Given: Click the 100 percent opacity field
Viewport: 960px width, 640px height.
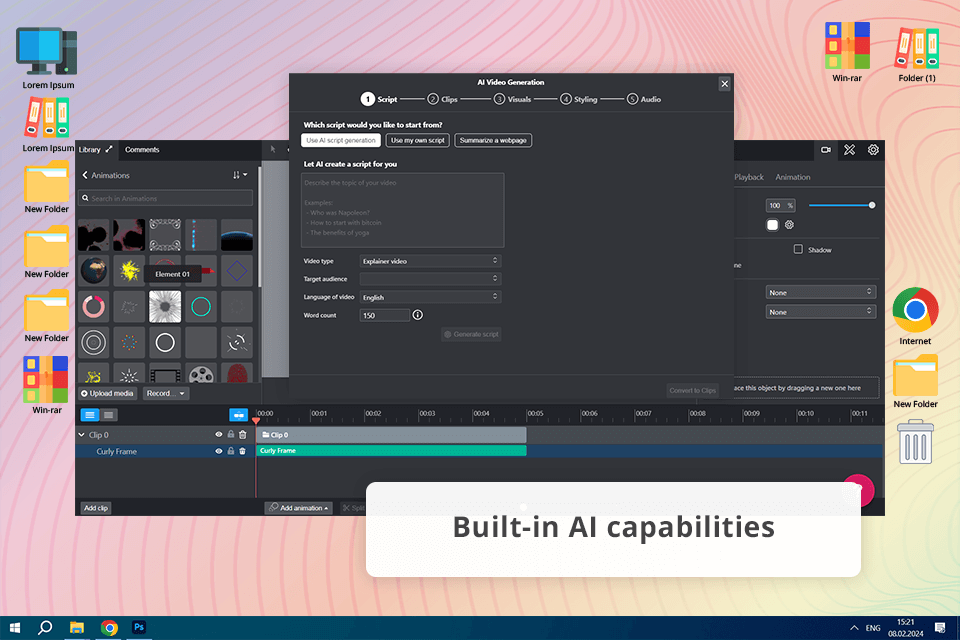Looking at the screenshot, I should 780,206.
